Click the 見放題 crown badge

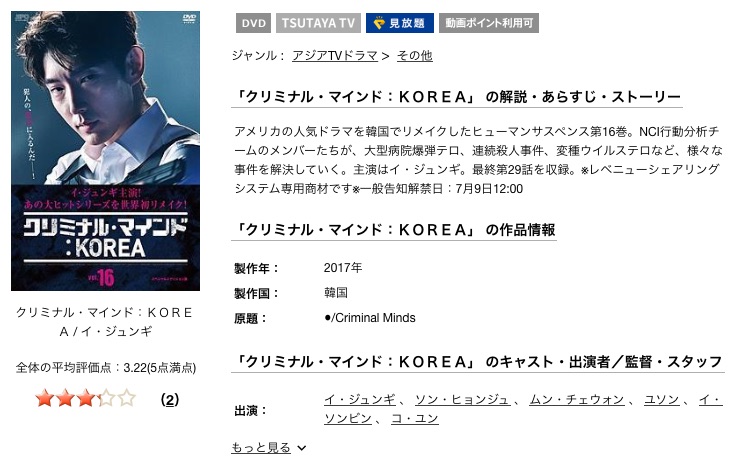[400, 23]
